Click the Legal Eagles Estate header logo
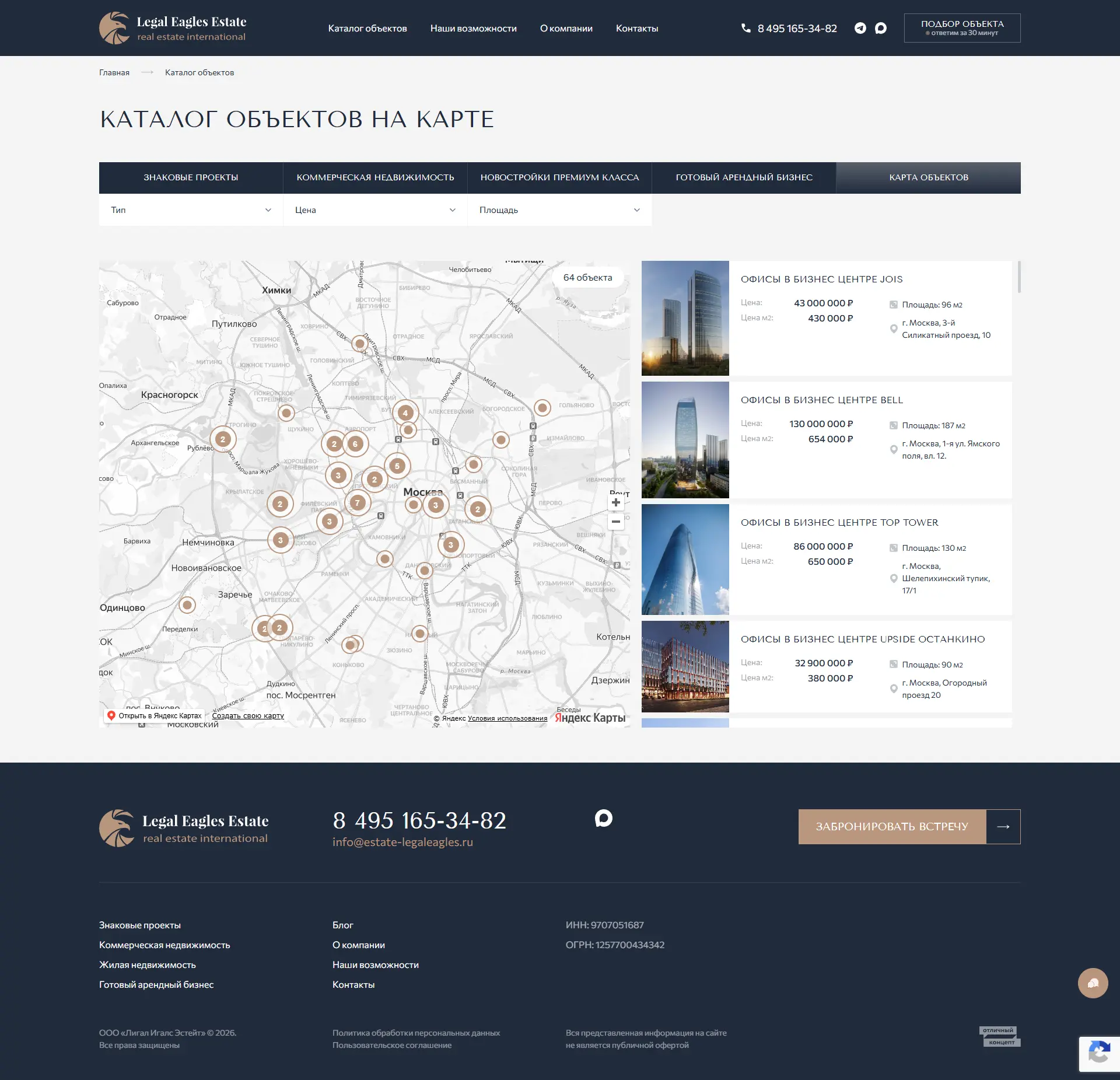The image size is (1120, 1080). coord(173,28)
